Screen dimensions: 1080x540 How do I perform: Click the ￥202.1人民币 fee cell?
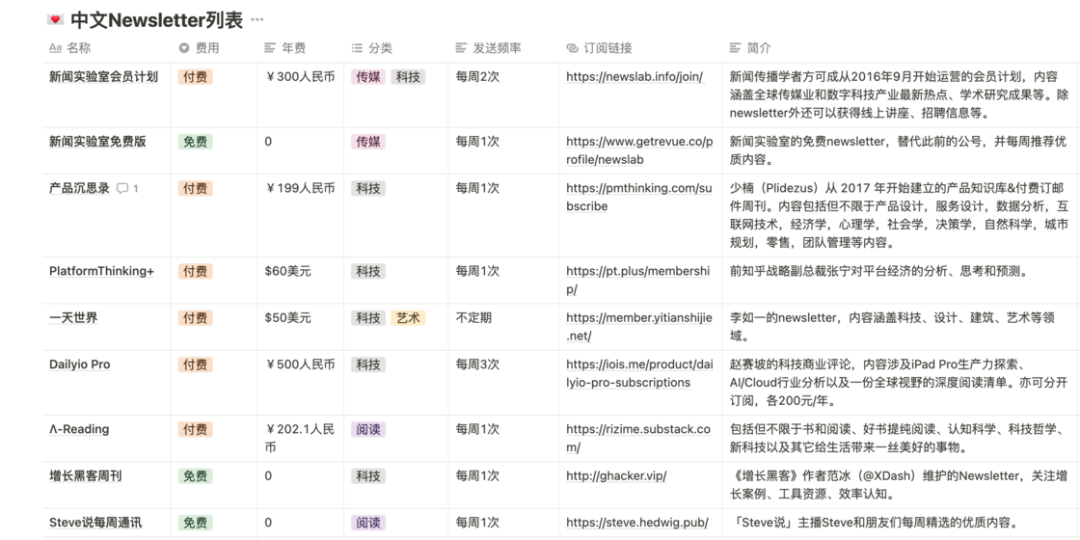click(x=300, y=438)
